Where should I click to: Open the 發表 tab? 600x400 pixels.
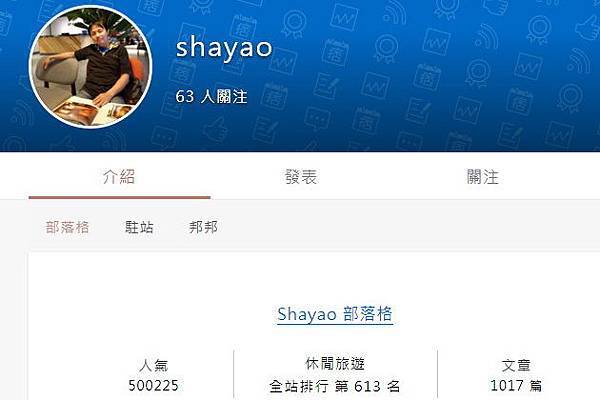pos(301,177)
